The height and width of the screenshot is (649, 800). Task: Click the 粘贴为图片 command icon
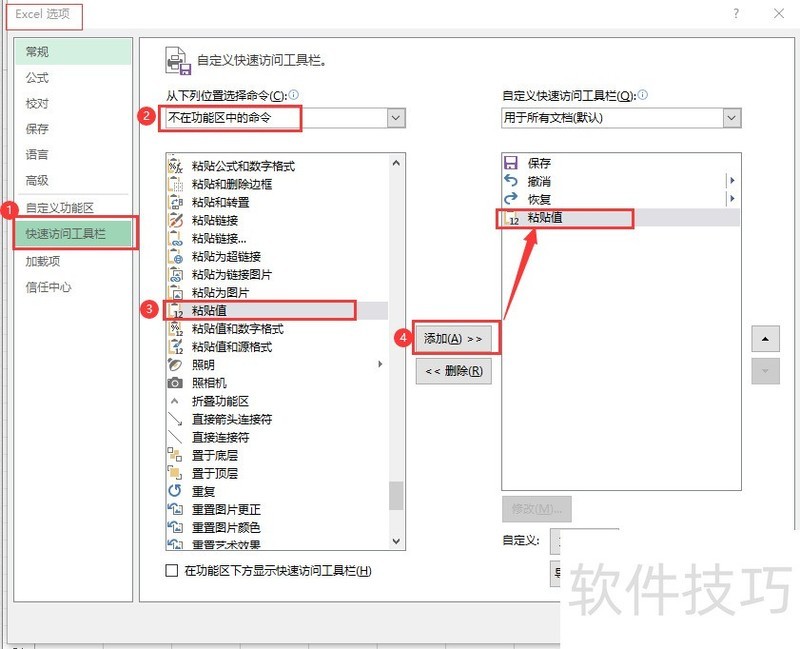point(175,292)
